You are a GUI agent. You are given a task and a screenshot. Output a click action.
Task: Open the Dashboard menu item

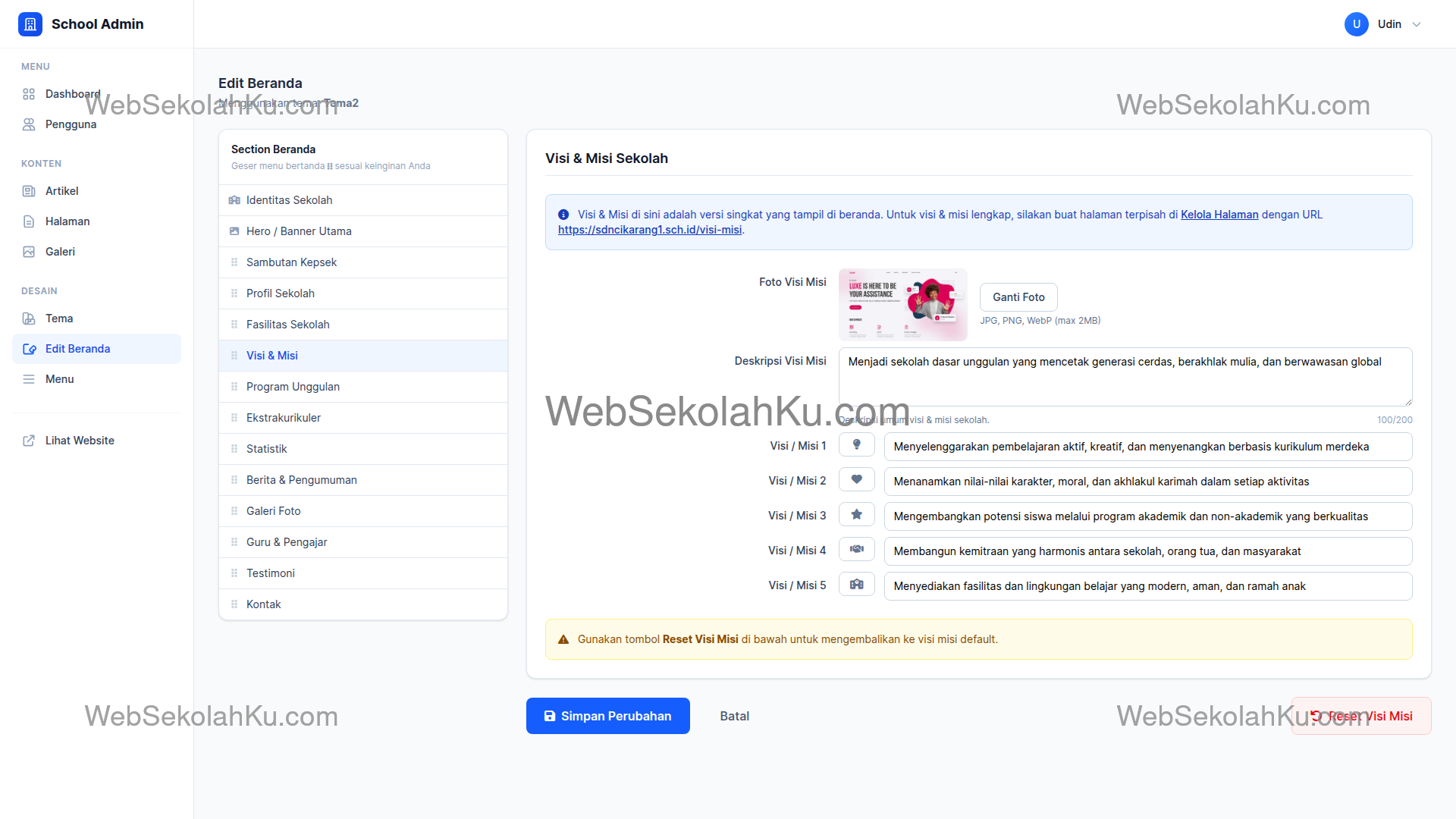[97, 94]
